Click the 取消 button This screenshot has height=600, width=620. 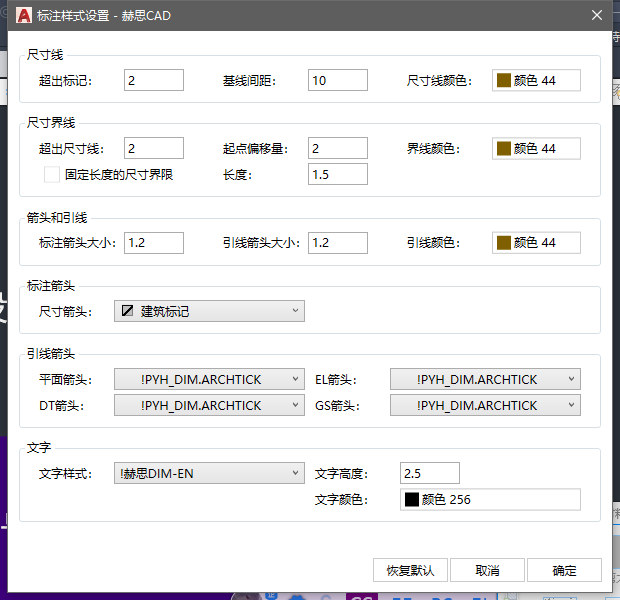pos(487,570)
